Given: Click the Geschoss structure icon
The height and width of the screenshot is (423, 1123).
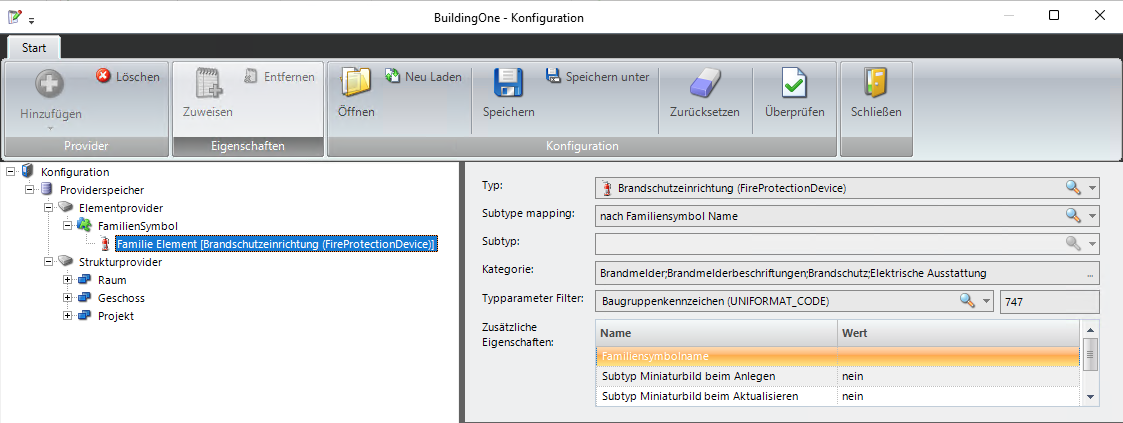Looking at the screenshot, I should 85,298.
